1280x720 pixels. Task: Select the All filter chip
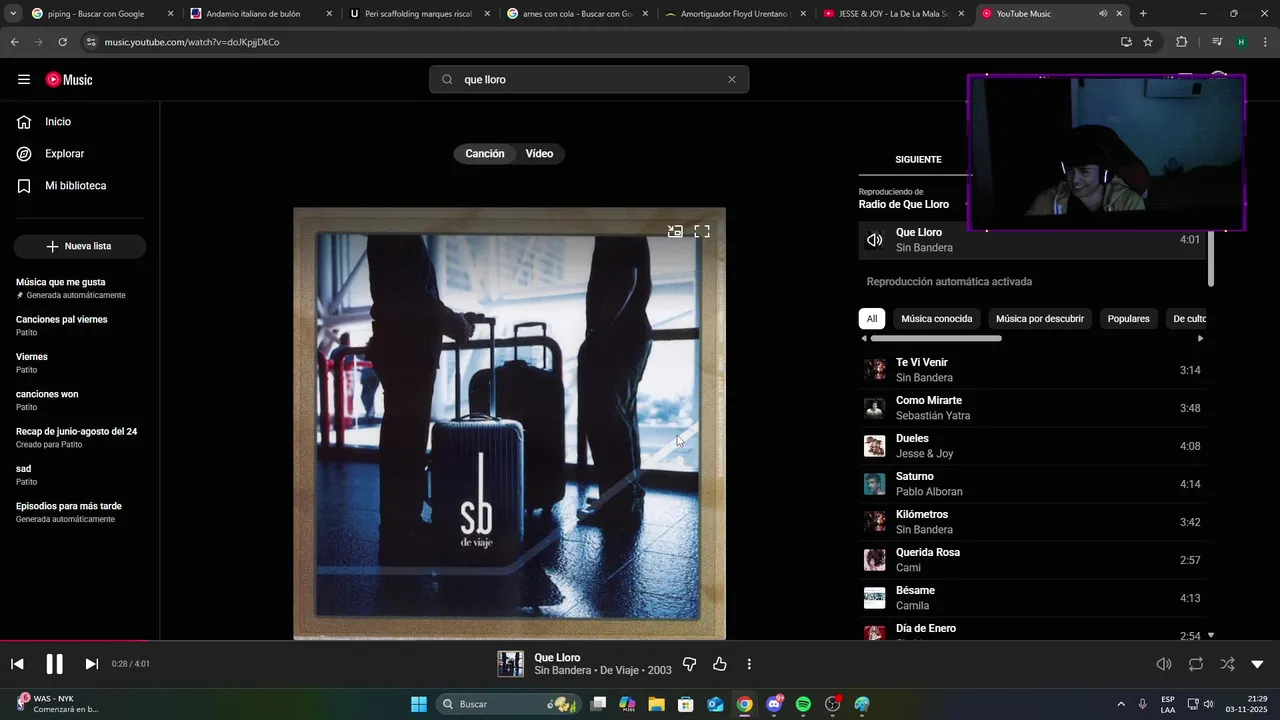point(872,319)
